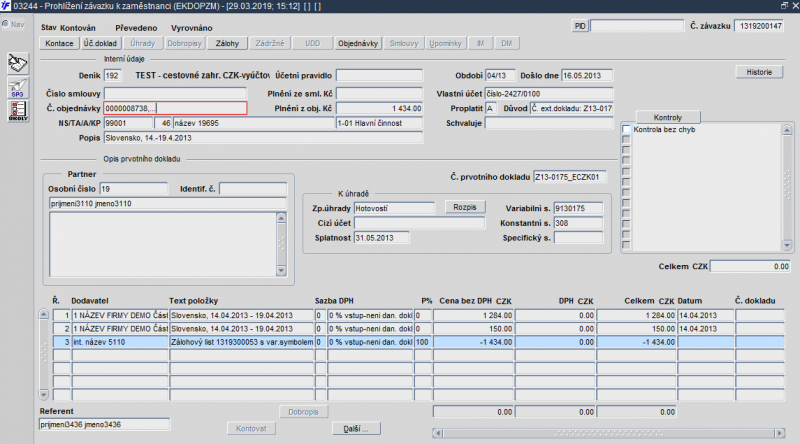Image resolution: width=800 pixels, height=444 pixels.
Task: Toggle the third checkbox in Kontroly list
Action: tap(627, 152)
